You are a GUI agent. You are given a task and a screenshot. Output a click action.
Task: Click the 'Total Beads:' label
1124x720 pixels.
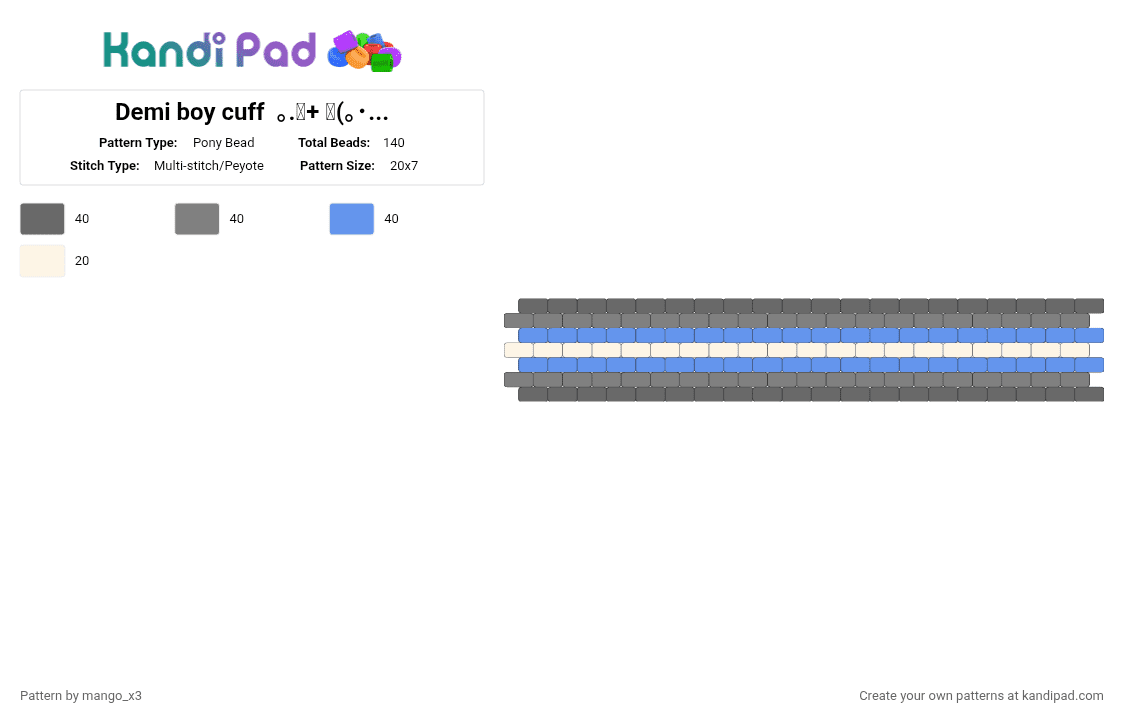[334, 143]
